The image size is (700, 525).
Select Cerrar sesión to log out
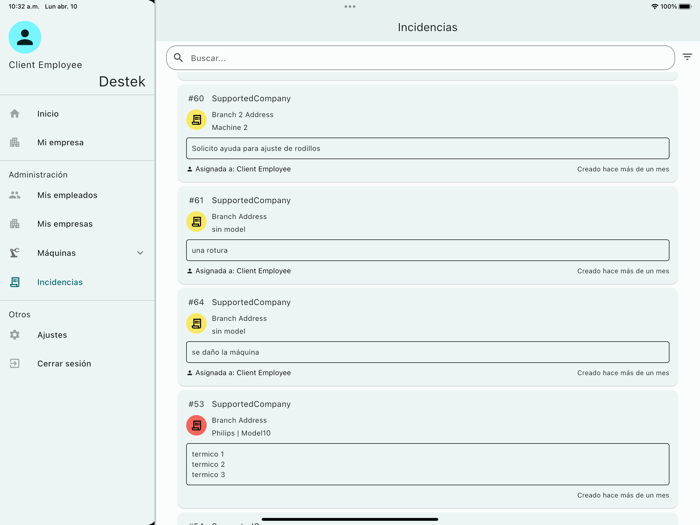point(78,363)
